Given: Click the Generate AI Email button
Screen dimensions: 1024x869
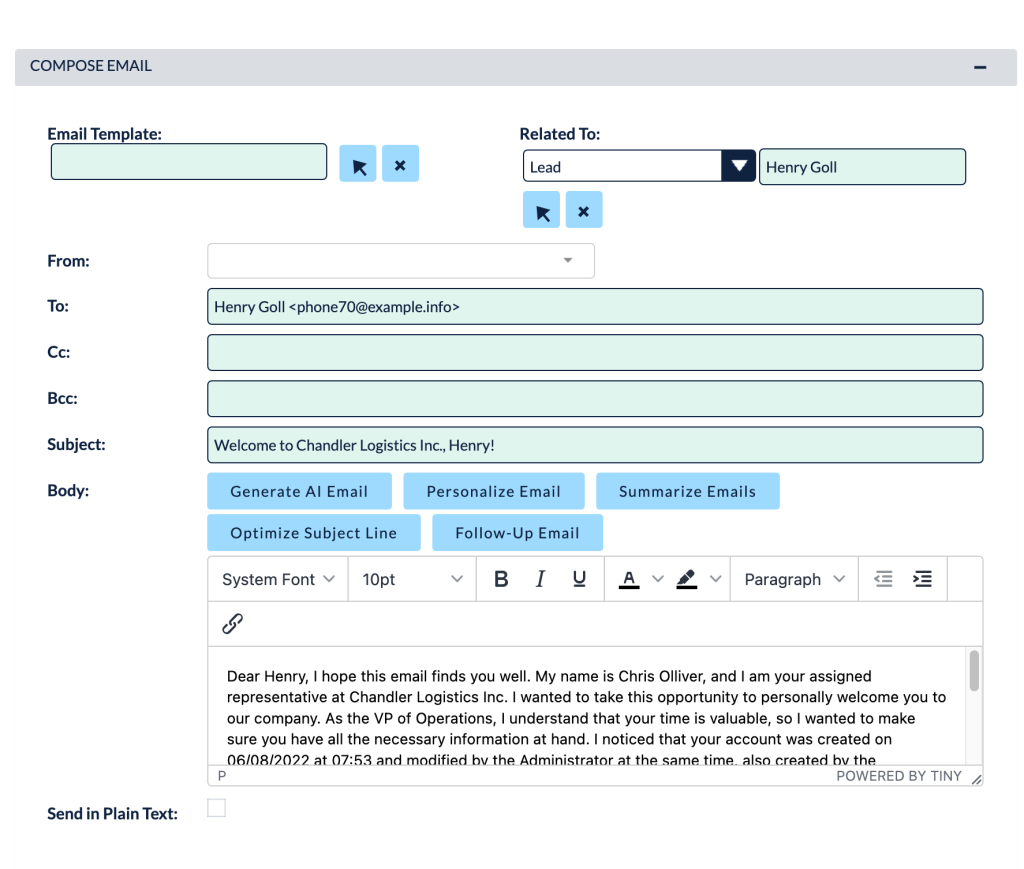Looking at the screenshot, I should pyautogui.click(x=299, y=491).
